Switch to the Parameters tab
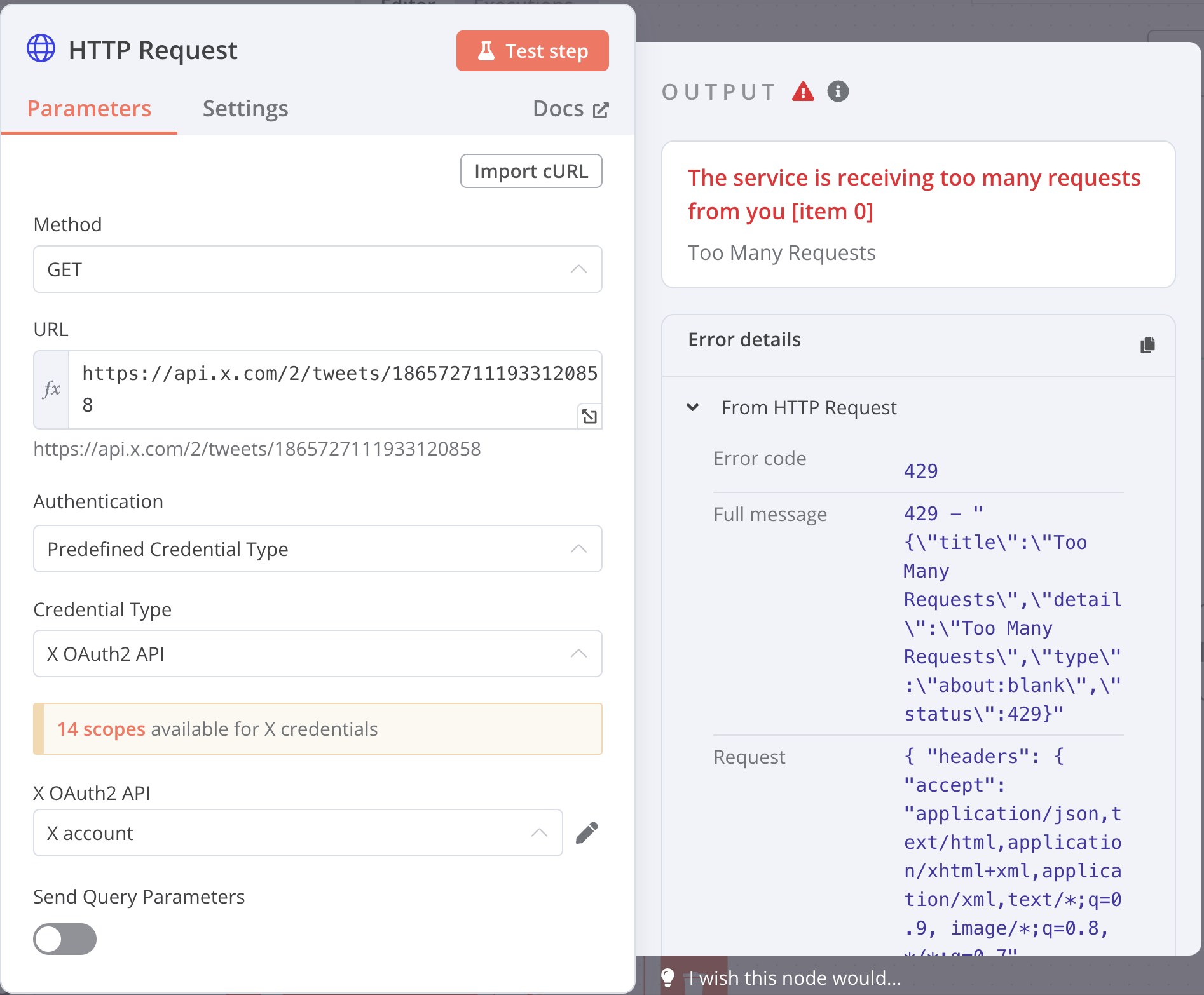 89,109
